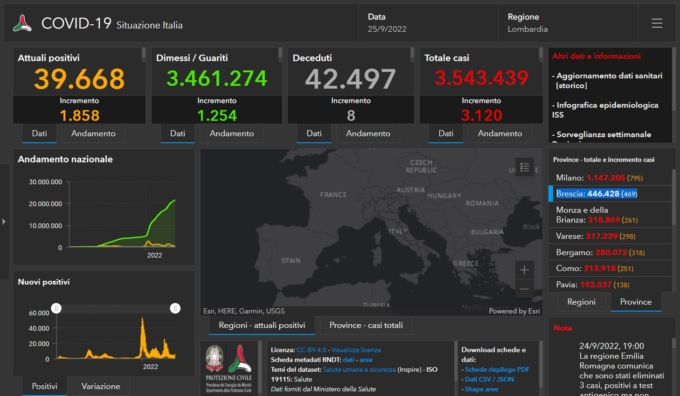Select Como province row
680x396 pixels.
point(610,268)
